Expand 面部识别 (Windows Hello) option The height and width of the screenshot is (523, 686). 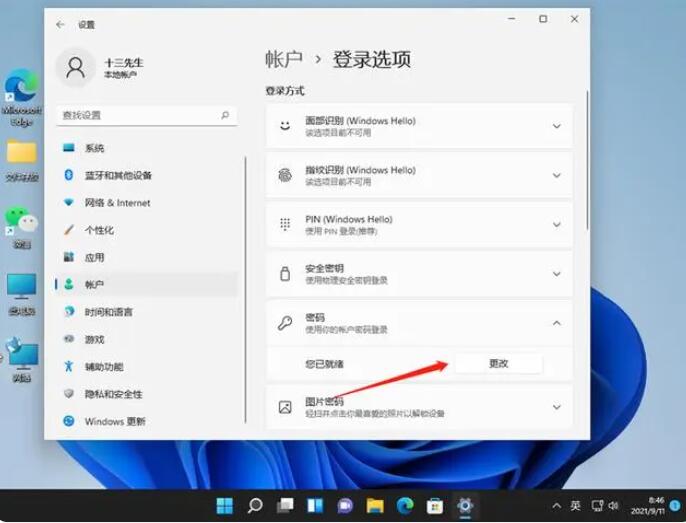point(556,127)
